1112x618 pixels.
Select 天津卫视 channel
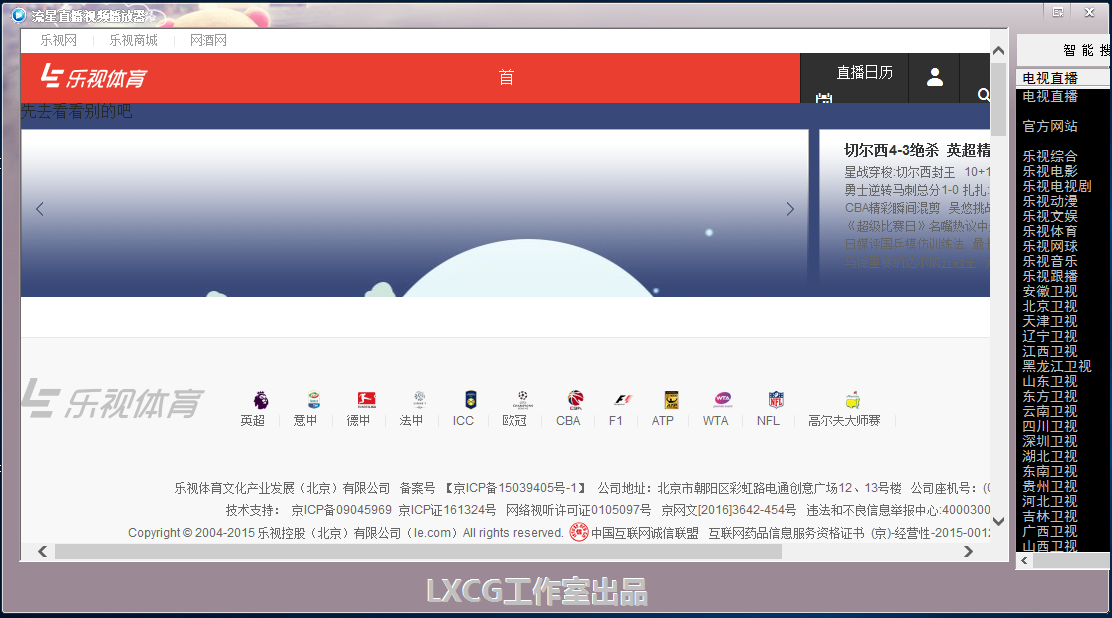tap(1050, 321)
